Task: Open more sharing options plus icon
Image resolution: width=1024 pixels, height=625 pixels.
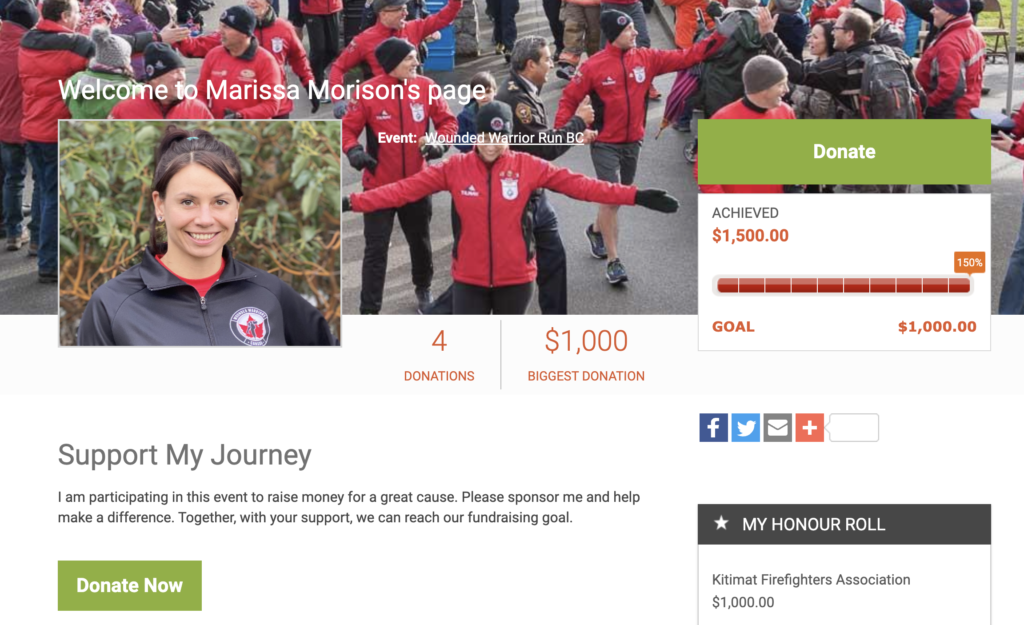Action: point(809,428)
